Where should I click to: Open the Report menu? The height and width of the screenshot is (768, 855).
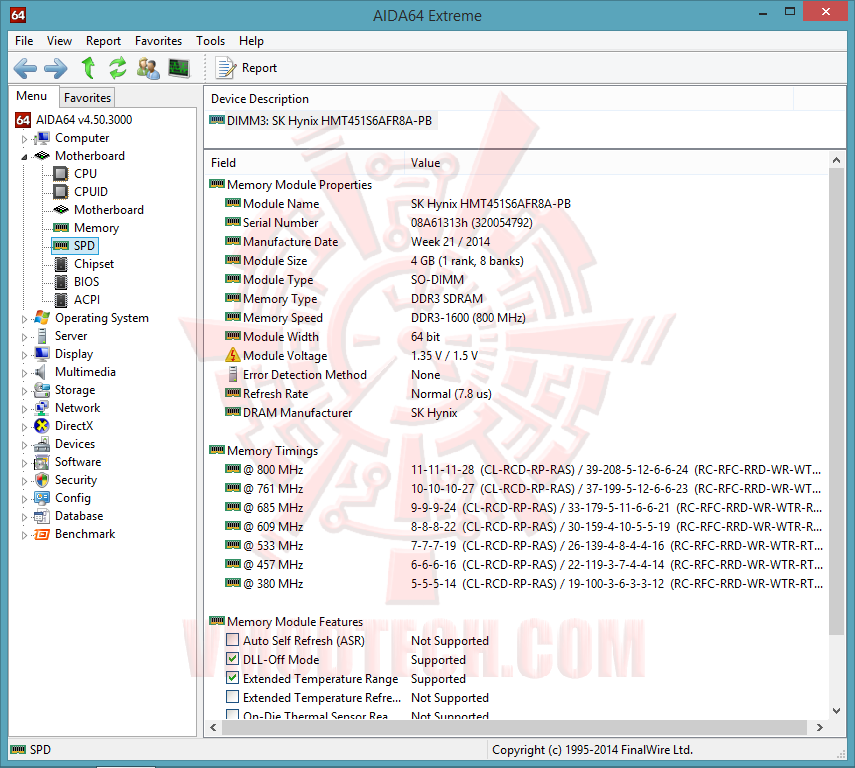click(103, 41)
